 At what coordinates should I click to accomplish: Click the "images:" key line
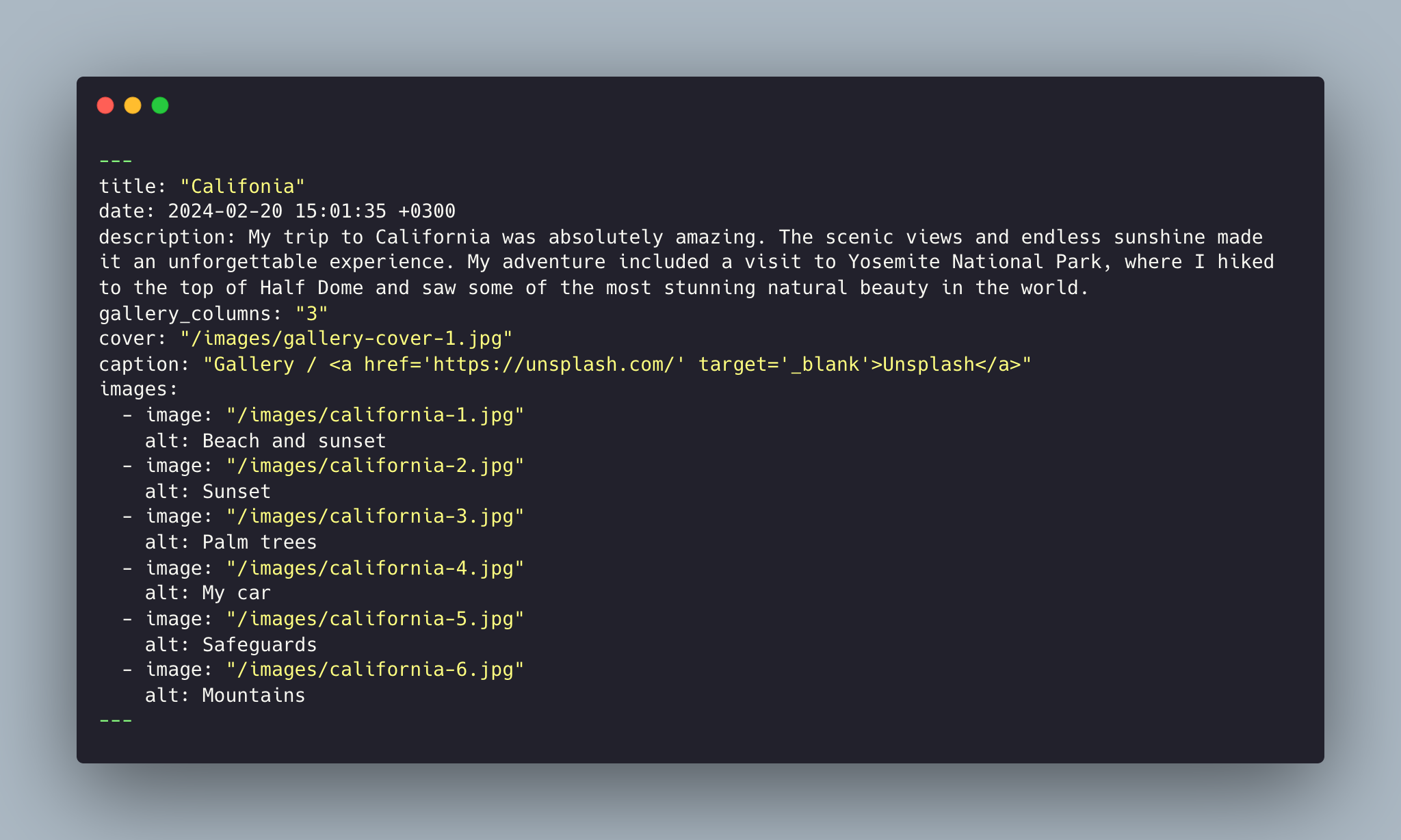coord(139,389)
